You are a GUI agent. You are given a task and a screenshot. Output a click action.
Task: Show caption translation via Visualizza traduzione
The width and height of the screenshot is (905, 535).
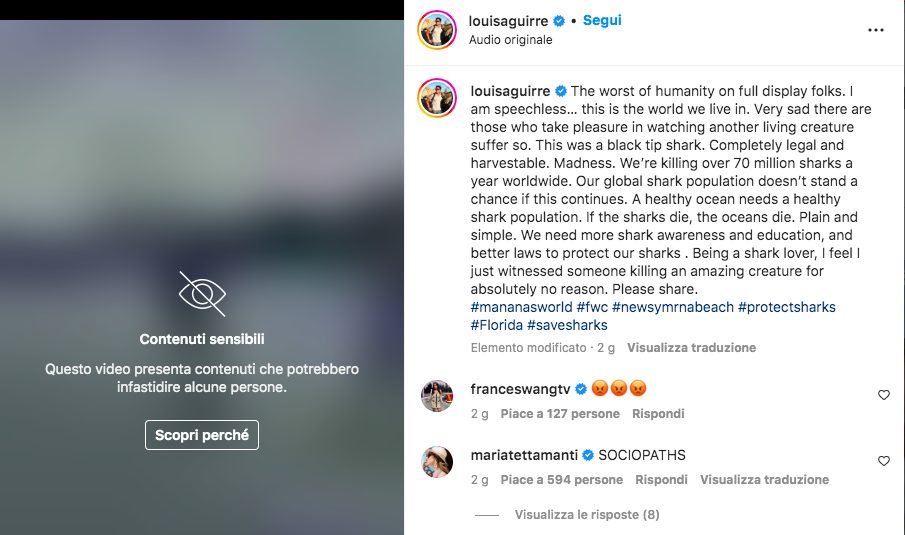click(x=691, y=348)
